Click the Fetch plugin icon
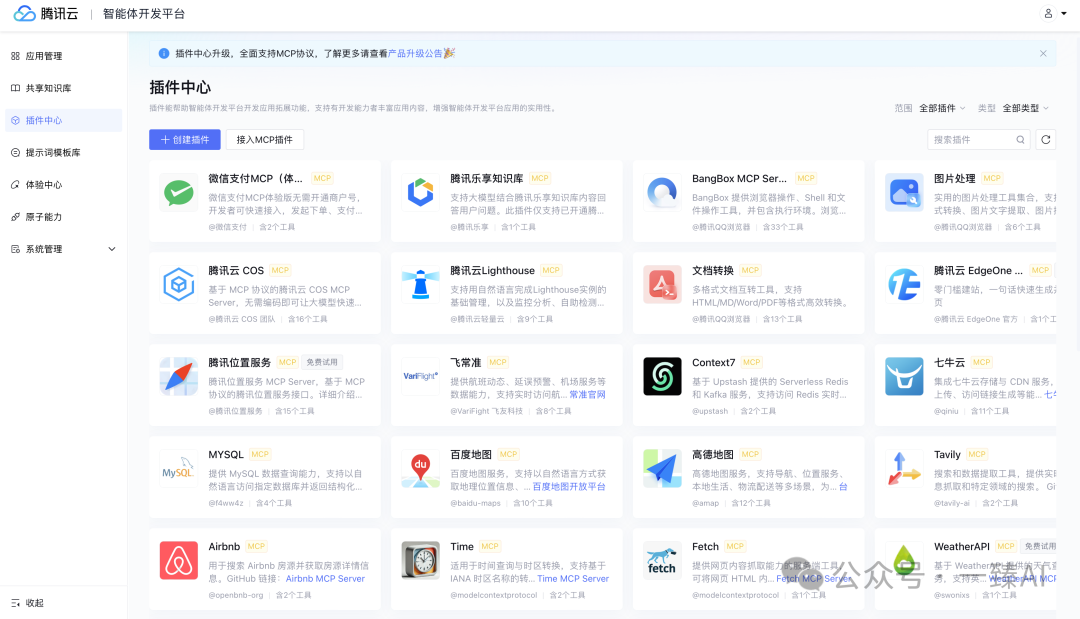The height and width of the screenshot is (619, 1080). 662,560
